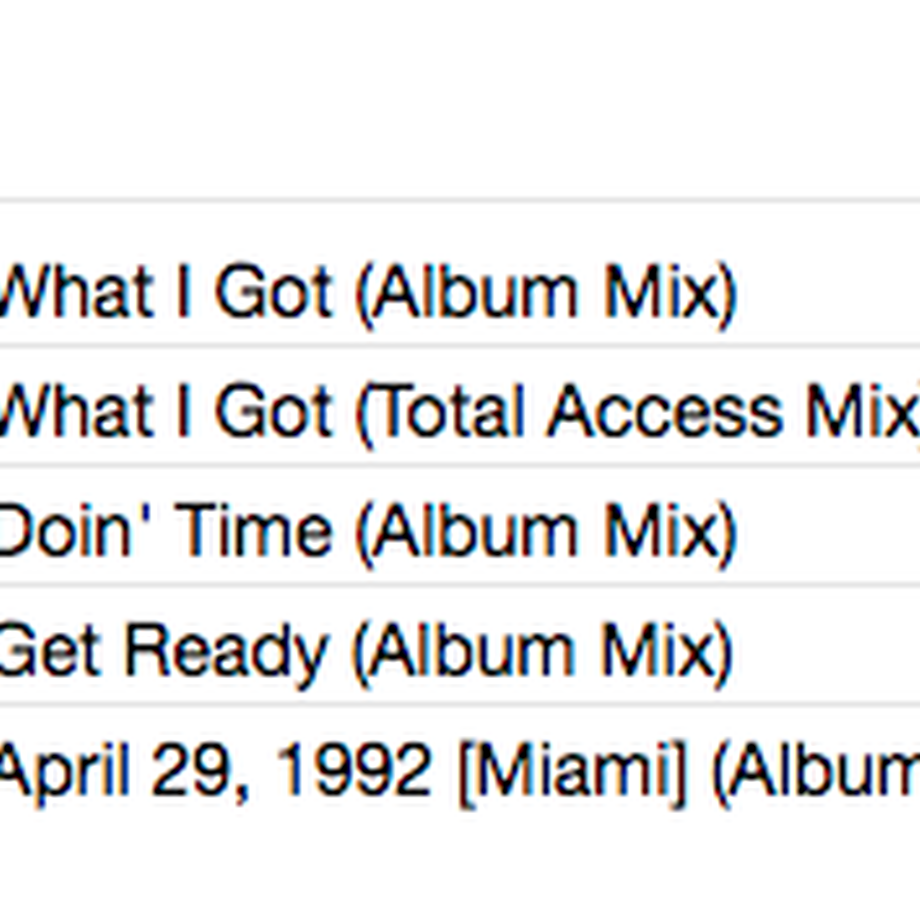Click the word 'Access' in the second track
The height and width of the screenshot is (920, 920).
(x=665, y=410)
